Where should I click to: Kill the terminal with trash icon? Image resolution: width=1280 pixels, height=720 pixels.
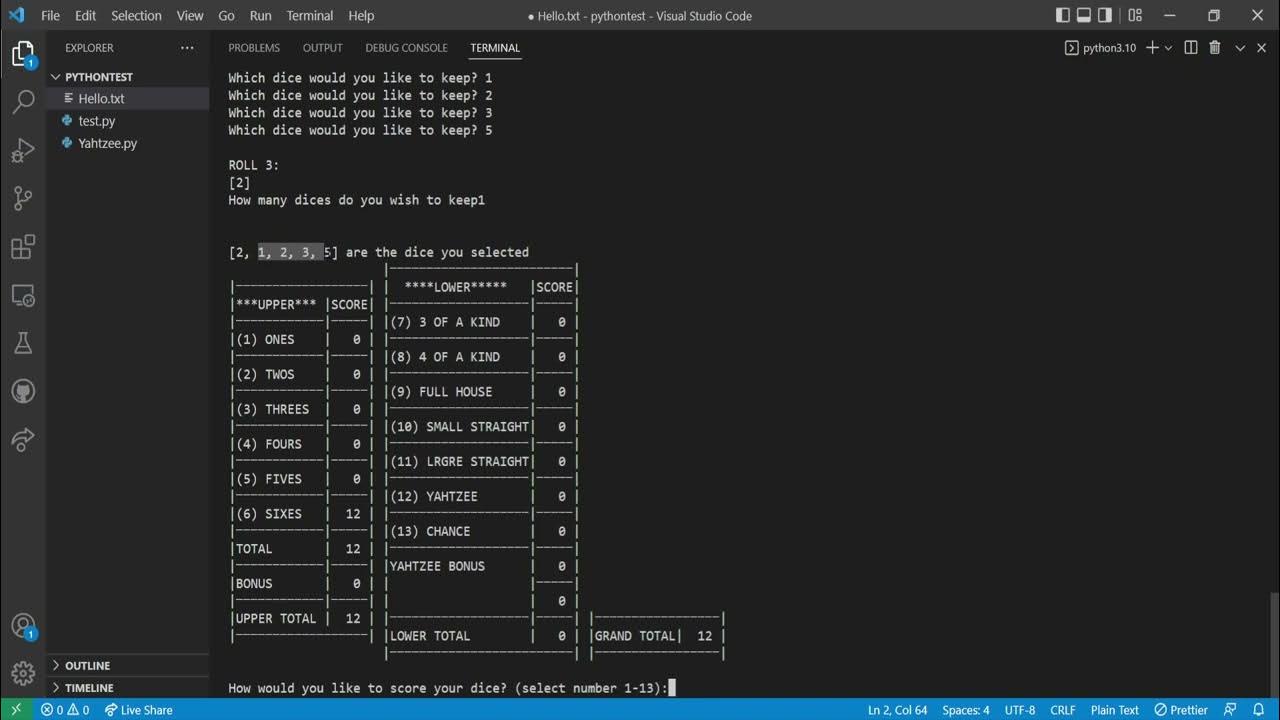click(1215, 48)
